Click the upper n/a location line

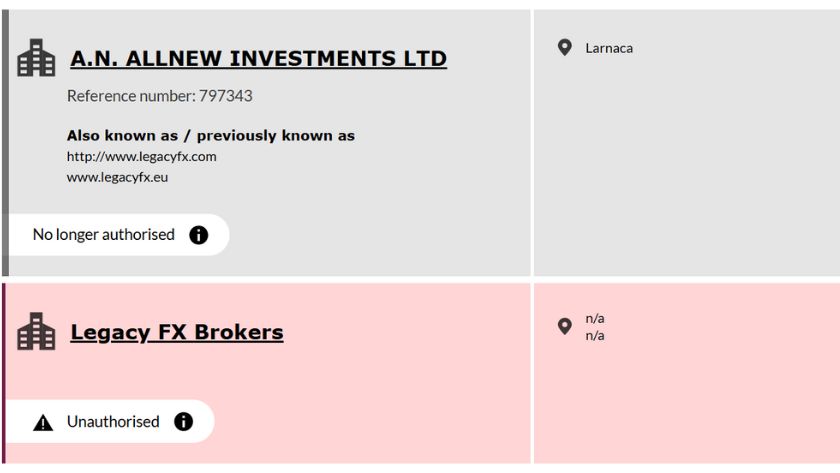tap(595, 318)
